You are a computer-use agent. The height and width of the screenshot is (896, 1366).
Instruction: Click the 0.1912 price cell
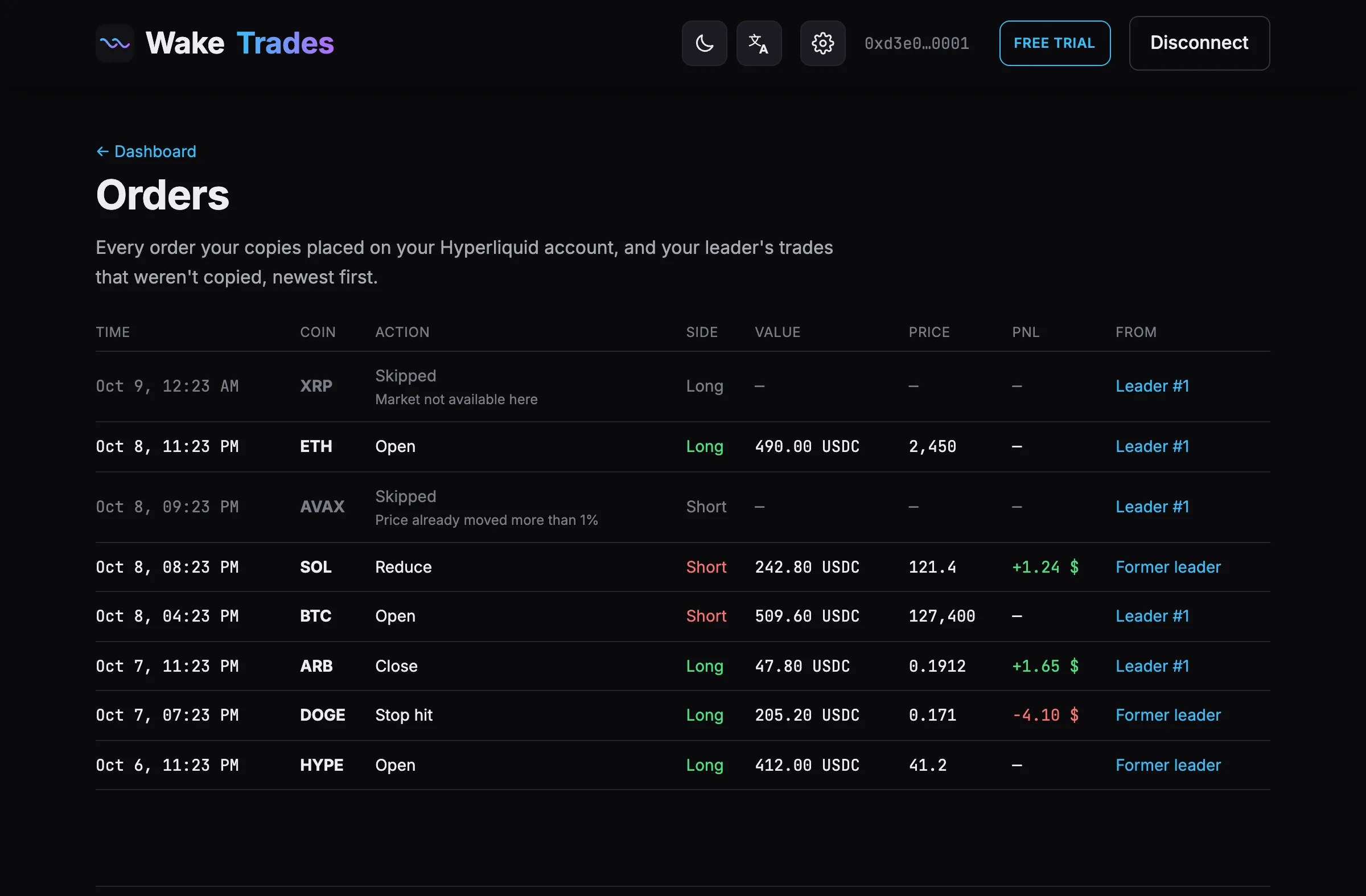click(937, 667)
